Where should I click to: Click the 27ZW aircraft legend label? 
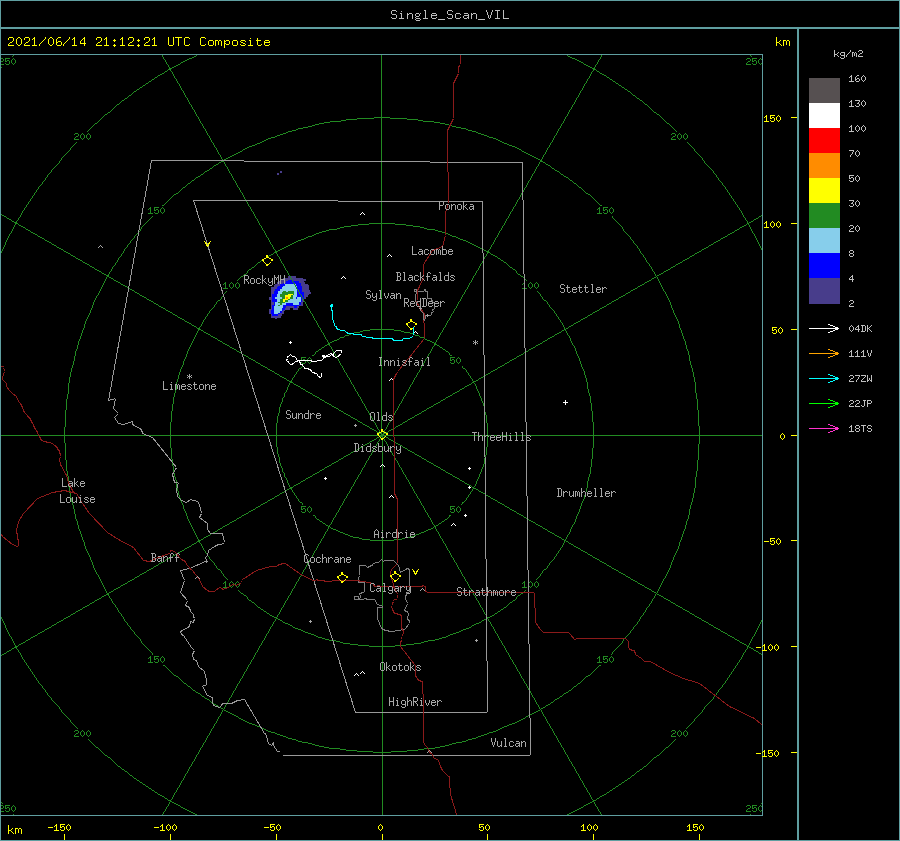click(x=860, y=379)
